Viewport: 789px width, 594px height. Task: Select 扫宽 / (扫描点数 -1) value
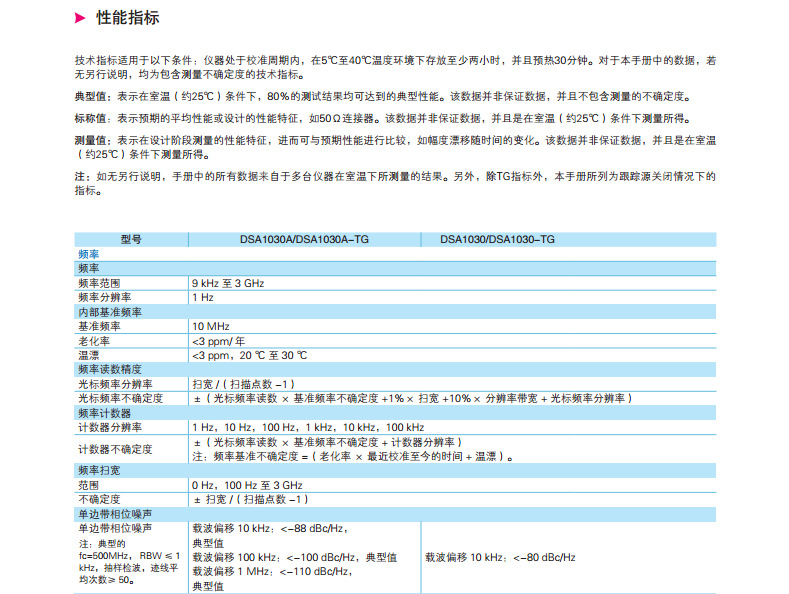[x=243, y=385]
